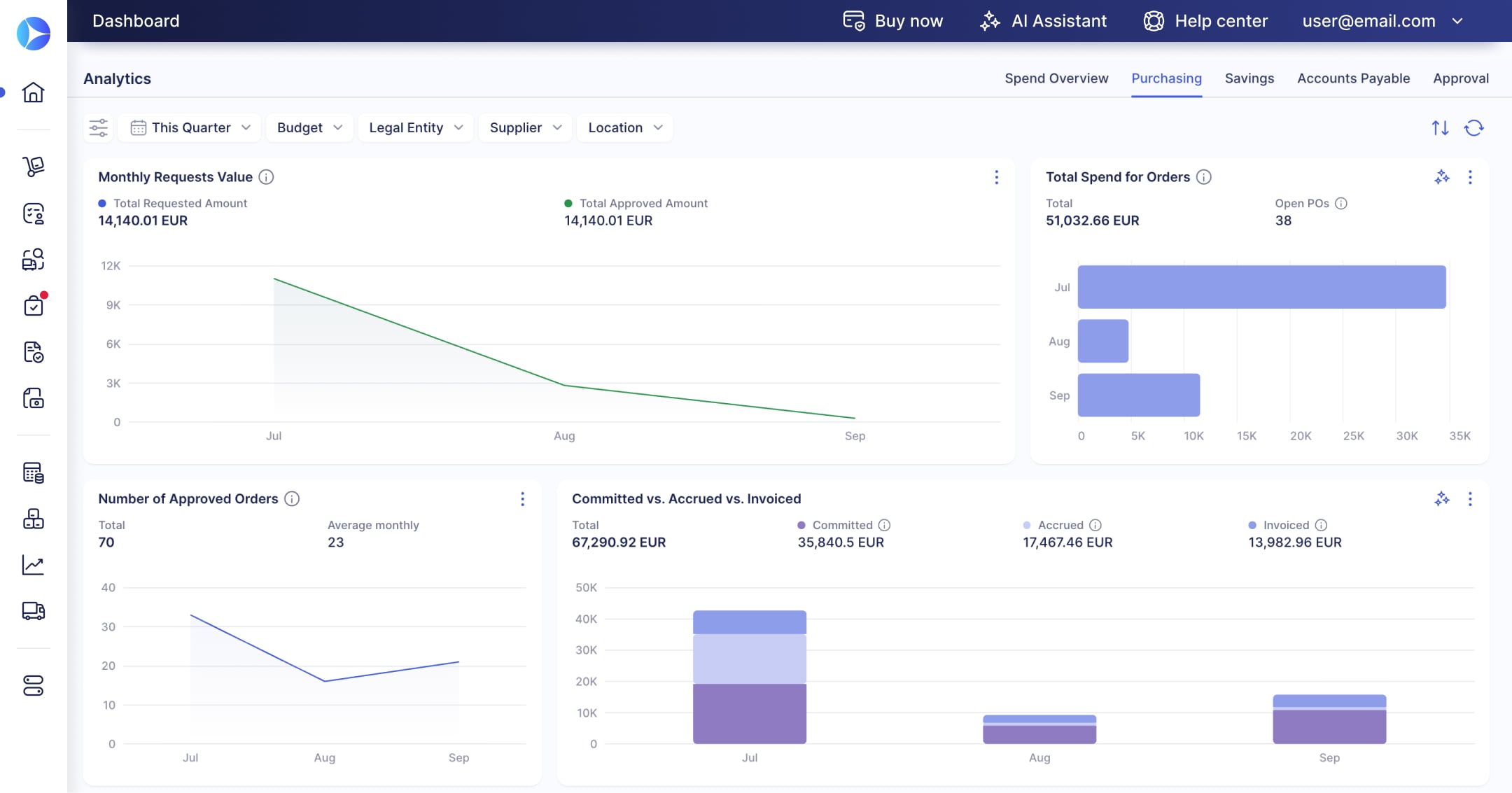
Task: Open the delivery truck sidebar icon
Action: click(33, 611)
